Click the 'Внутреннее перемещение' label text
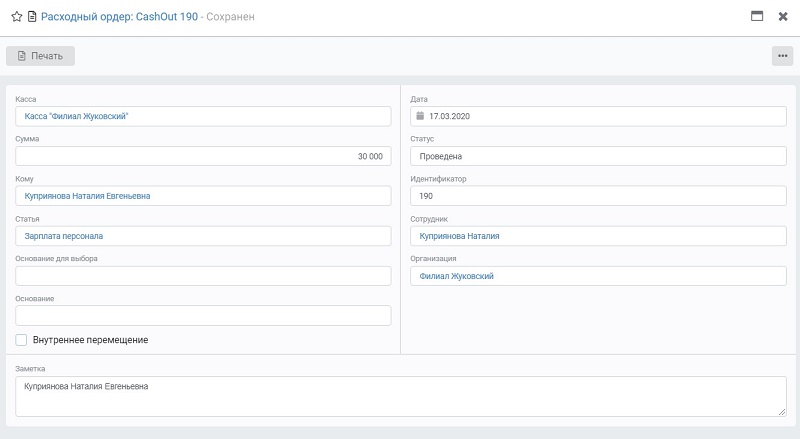 pyautogui.click(x=90, y=340)
